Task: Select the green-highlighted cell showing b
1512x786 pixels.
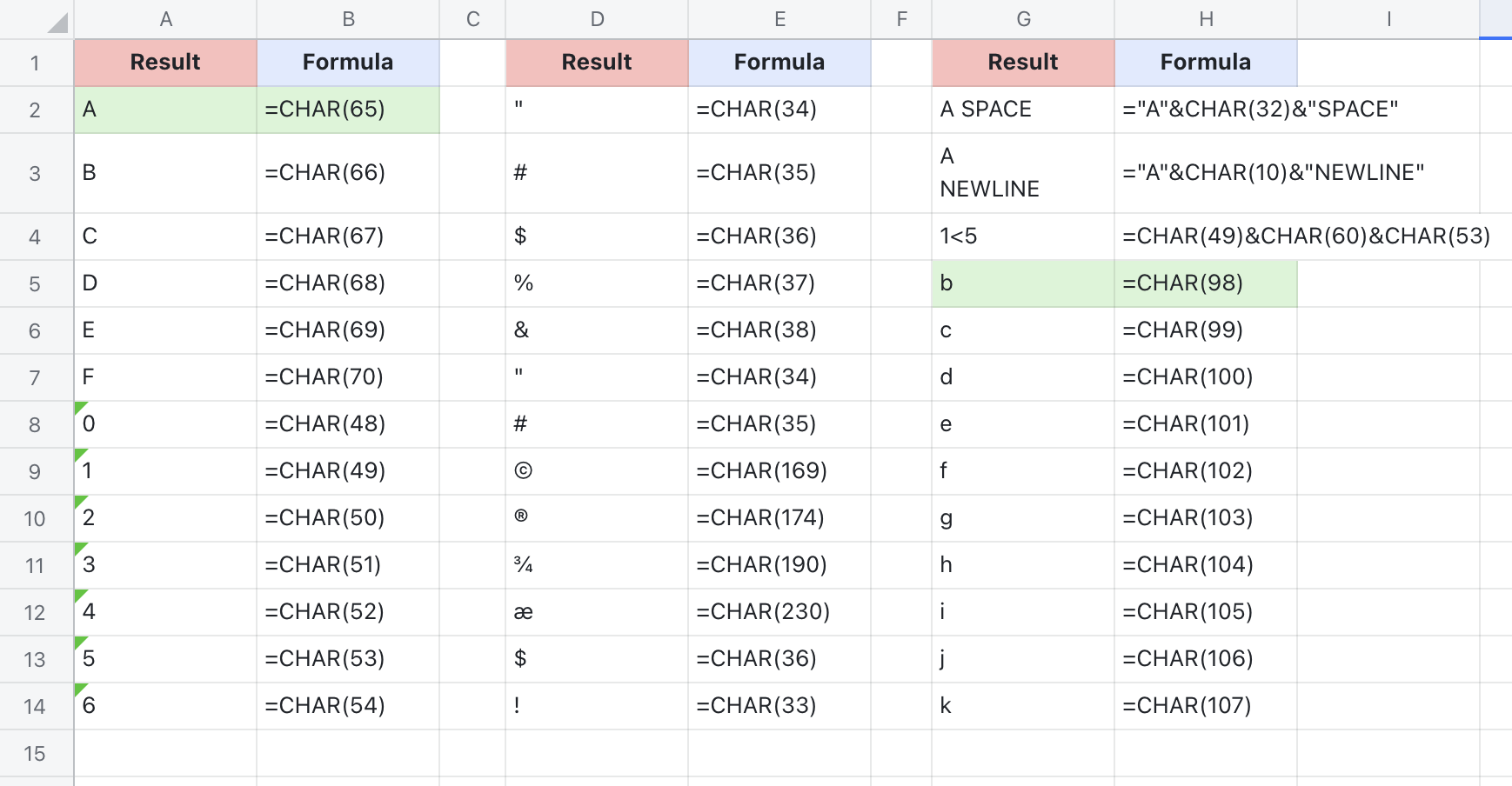Action: 1022,283
